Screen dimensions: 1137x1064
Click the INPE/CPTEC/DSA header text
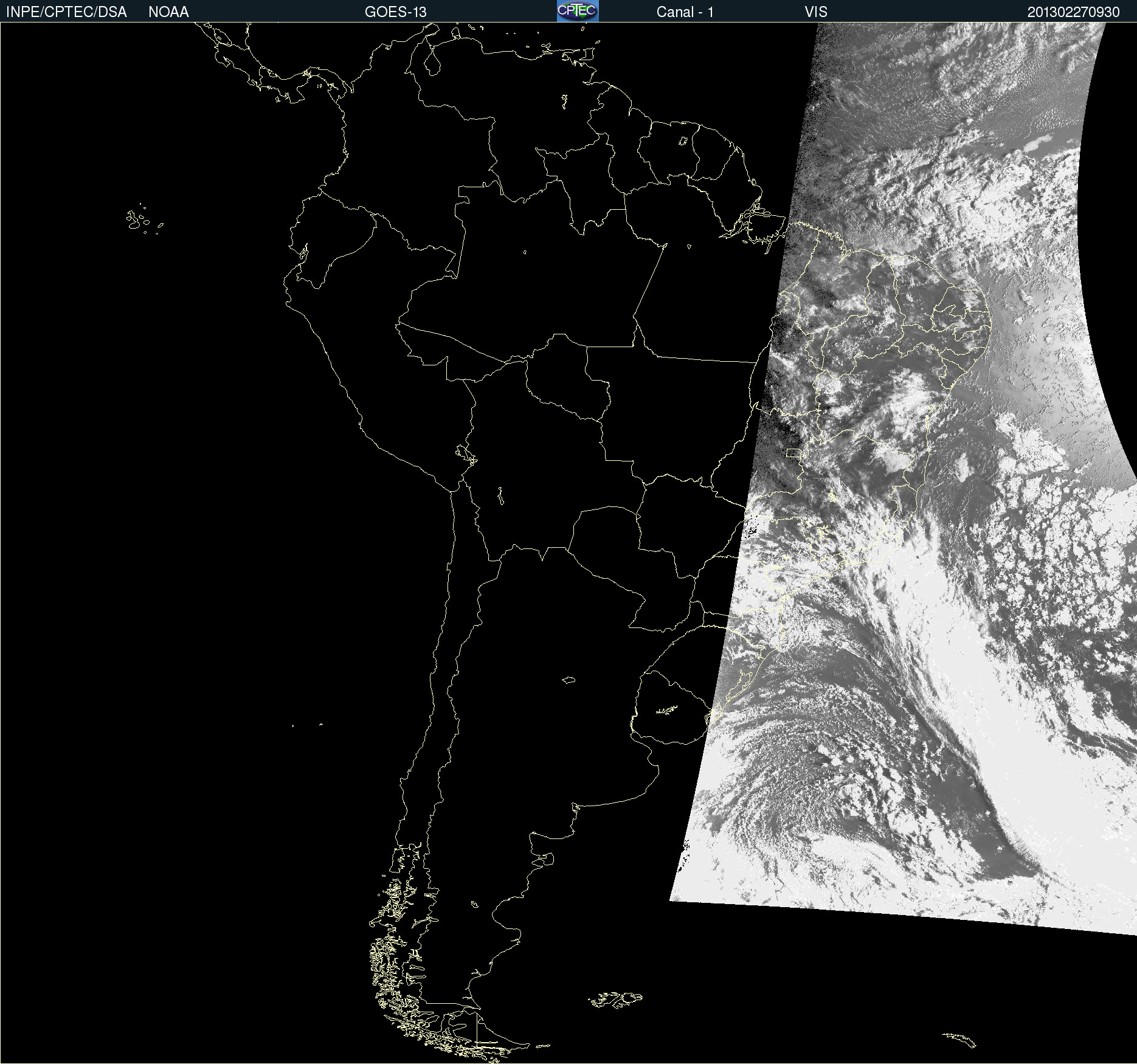point(66,12)
